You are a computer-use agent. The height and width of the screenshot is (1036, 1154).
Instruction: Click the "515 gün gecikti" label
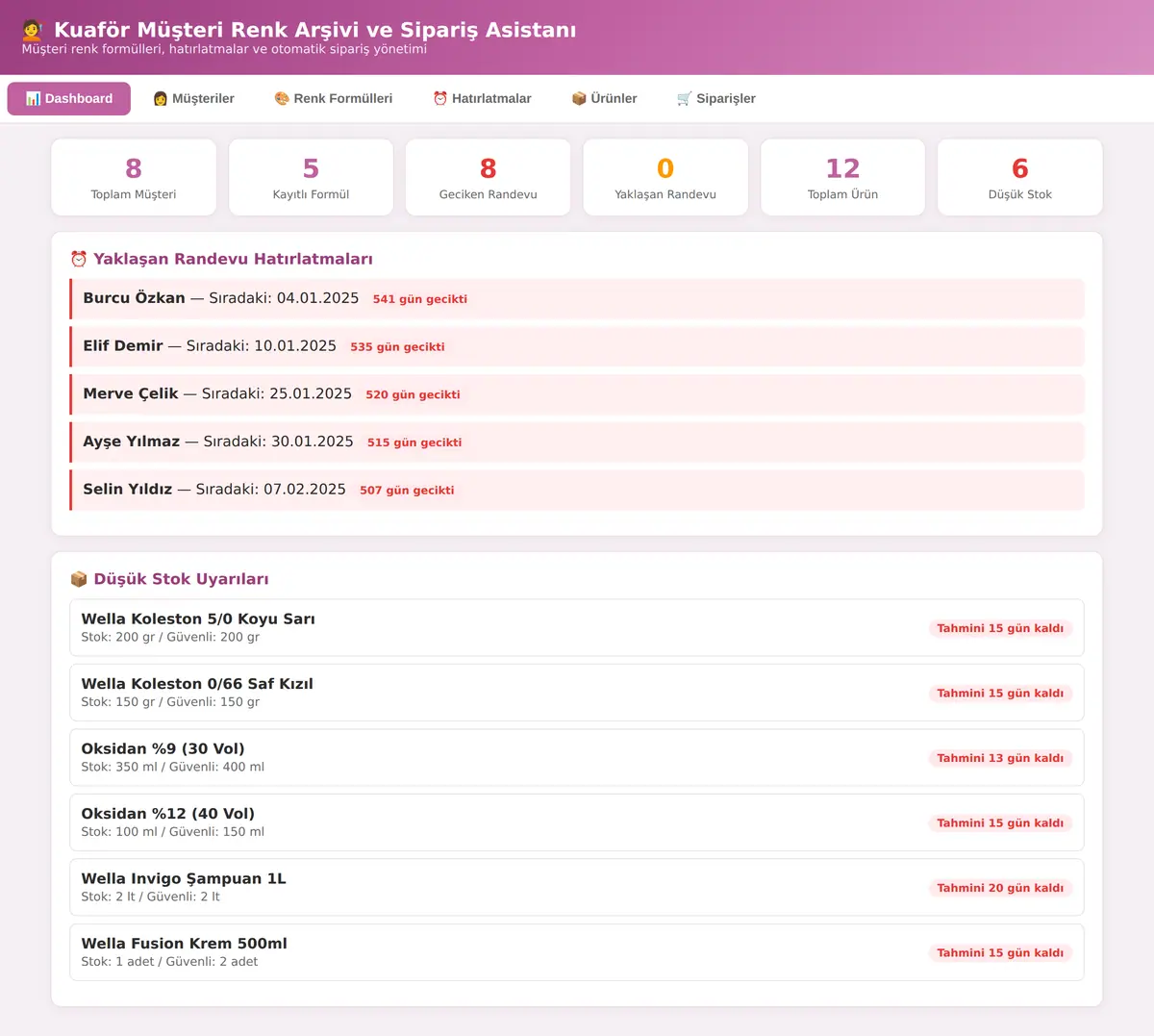pos(414,442)
